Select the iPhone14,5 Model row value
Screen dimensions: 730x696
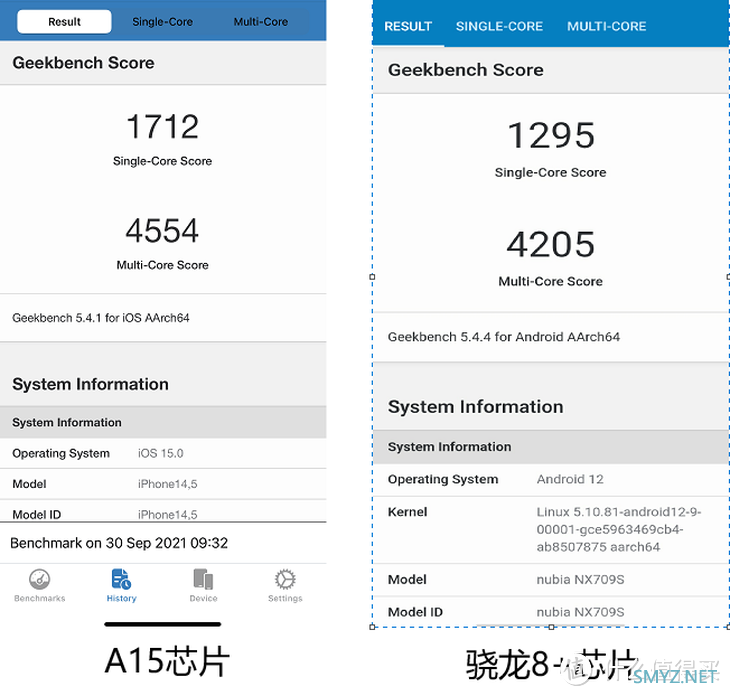(168, 484)
